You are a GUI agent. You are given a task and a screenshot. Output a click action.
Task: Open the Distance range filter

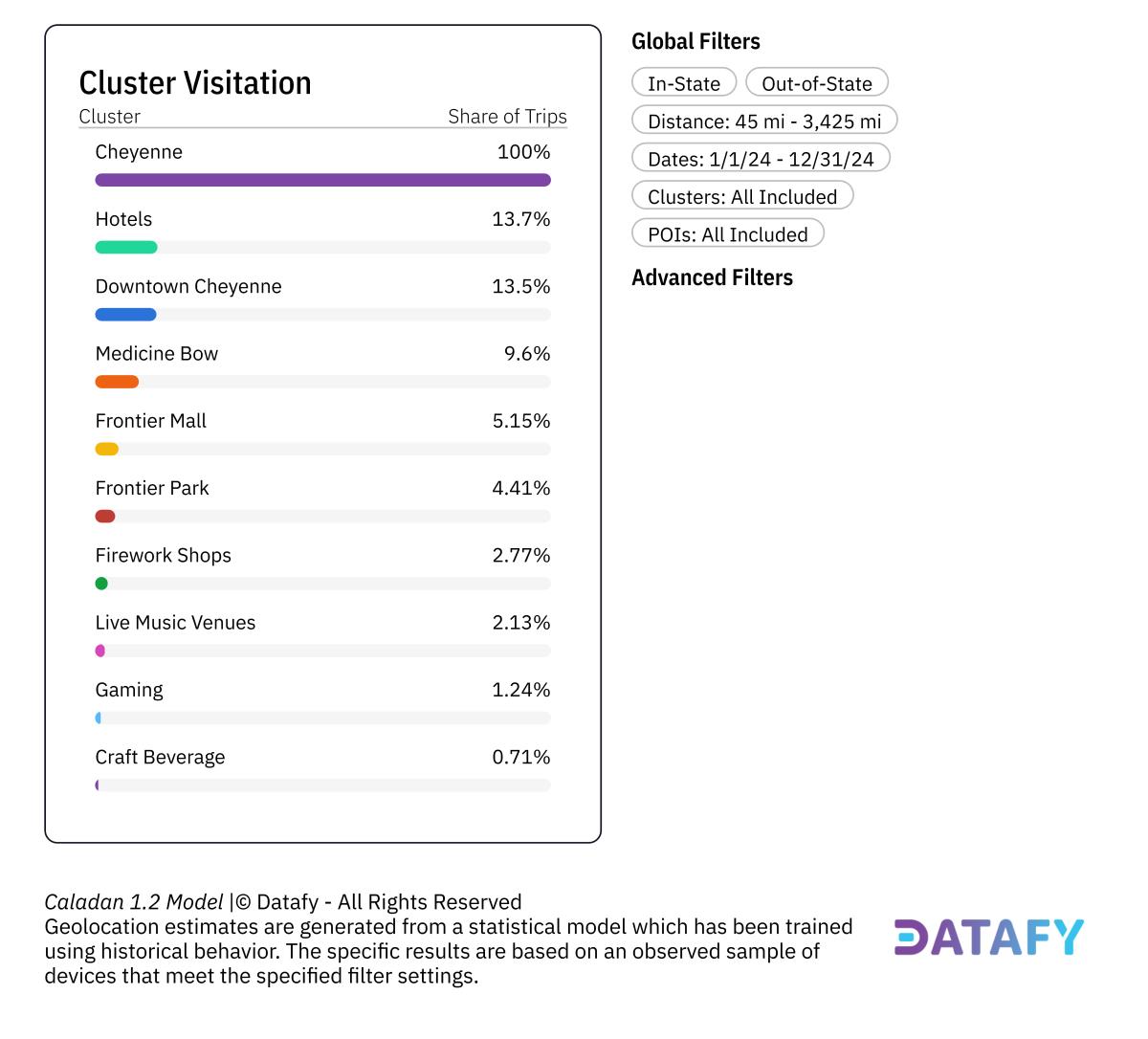[763, 122]
